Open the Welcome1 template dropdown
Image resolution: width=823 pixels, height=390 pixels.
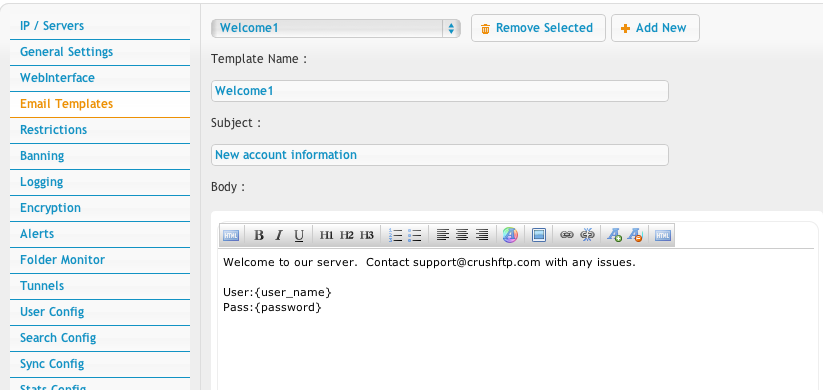coord(336,28)
